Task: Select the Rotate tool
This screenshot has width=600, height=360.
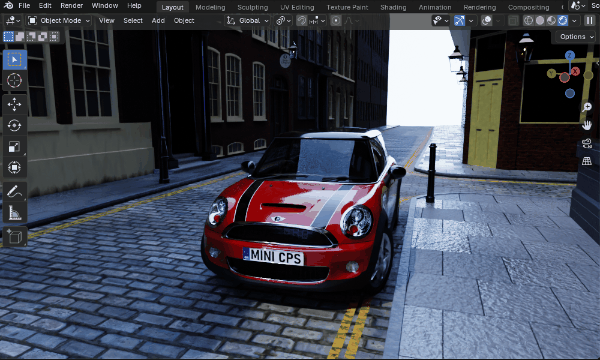Action: 15,125
